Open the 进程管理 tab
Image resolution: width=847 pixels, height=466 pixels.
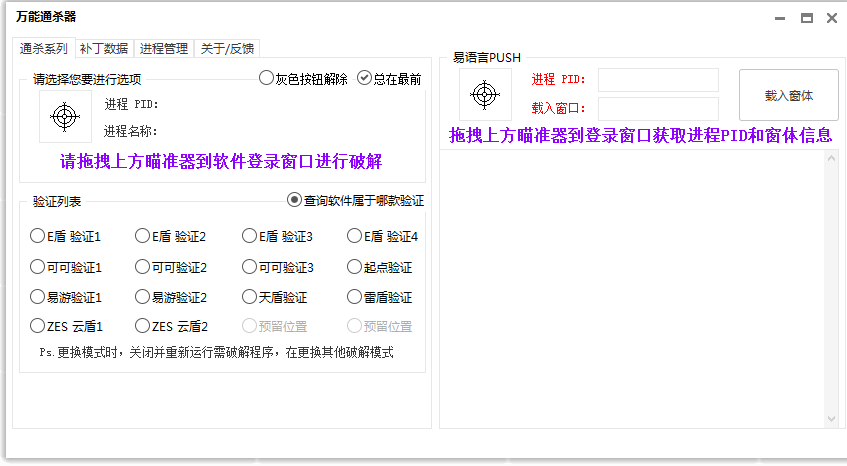164,49
